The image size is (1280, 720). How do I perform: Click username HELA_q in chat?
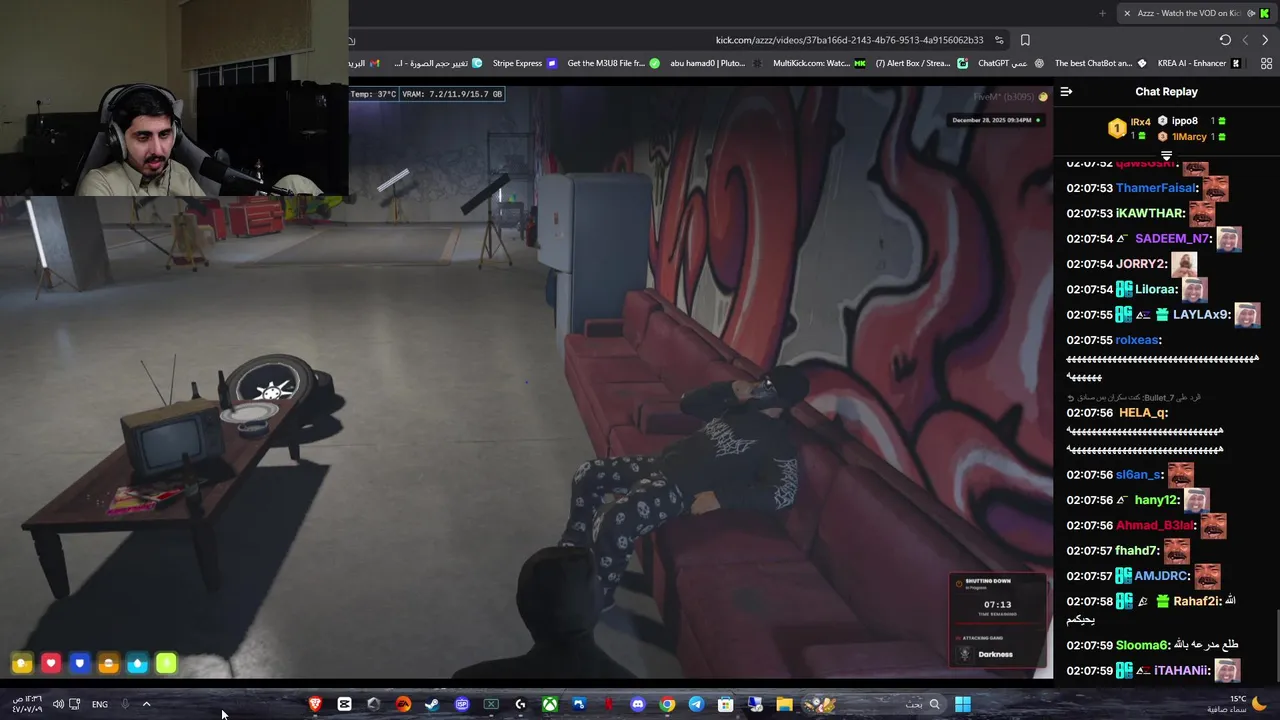(1143, 413)
